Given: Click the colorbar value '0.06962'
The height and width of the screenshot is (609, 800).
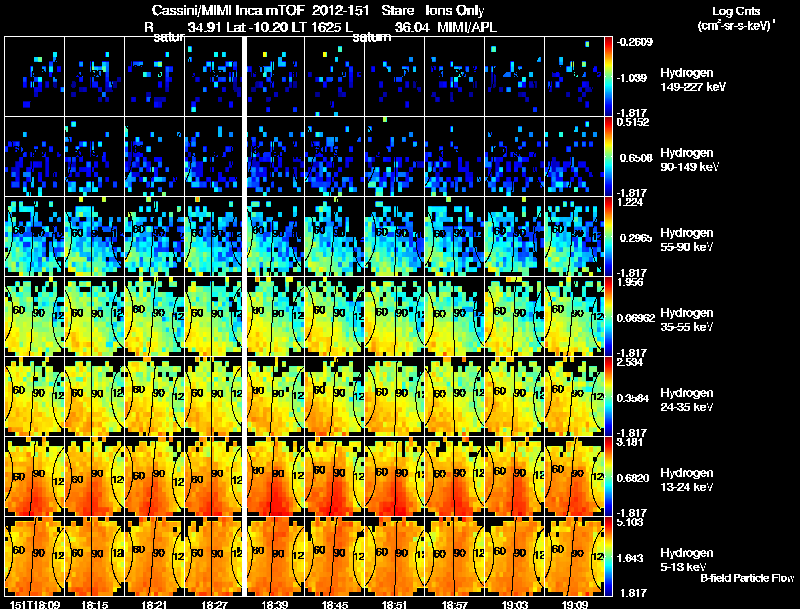Looking at the screenshot, I should click(636, 318).
